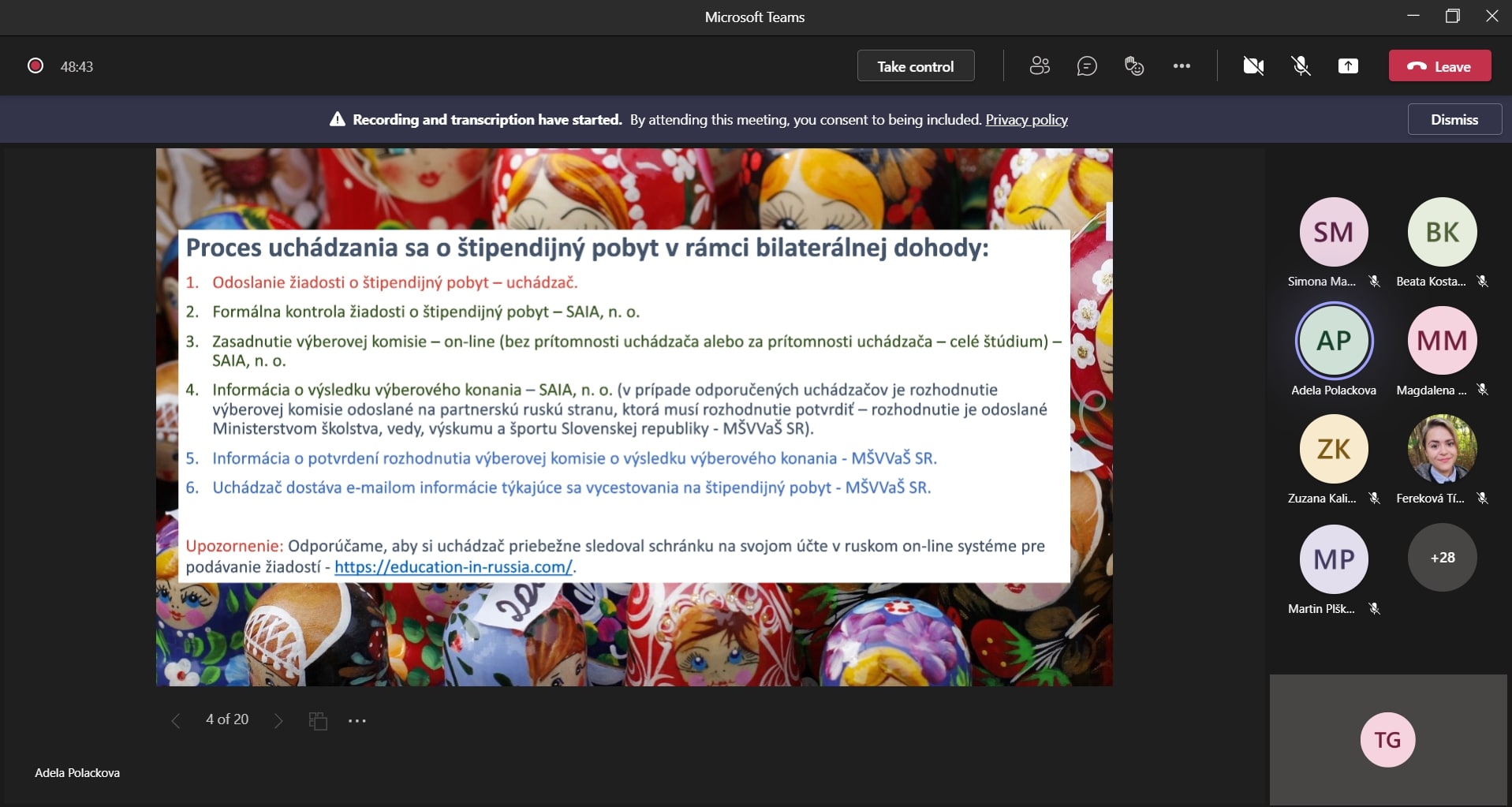Turn on the camera

coord(1253,66)
